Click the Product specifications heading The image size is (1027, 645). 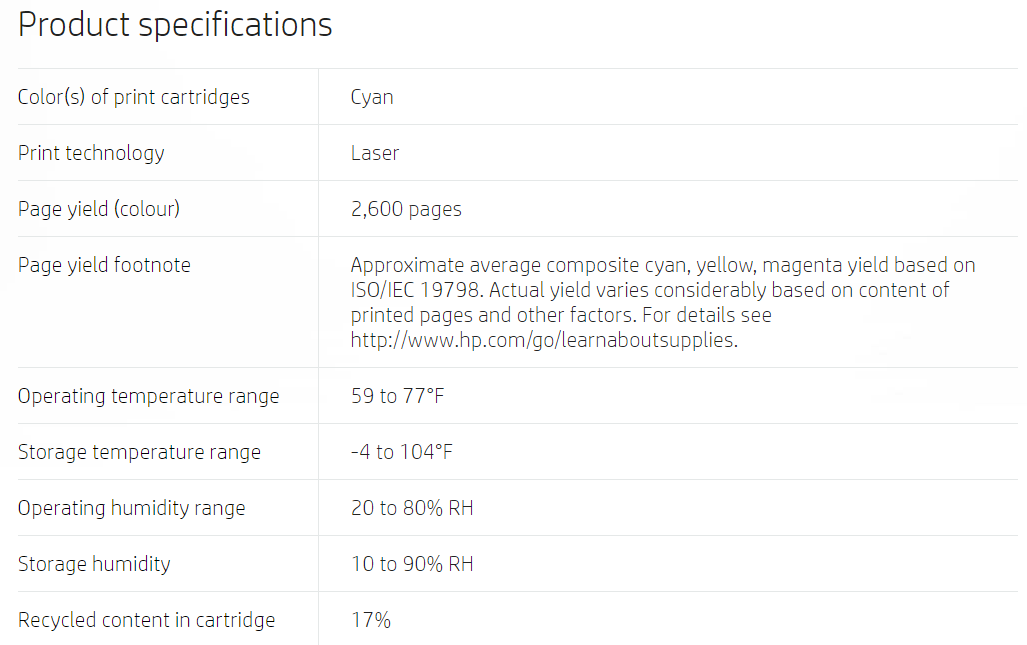tap(175, 26)
